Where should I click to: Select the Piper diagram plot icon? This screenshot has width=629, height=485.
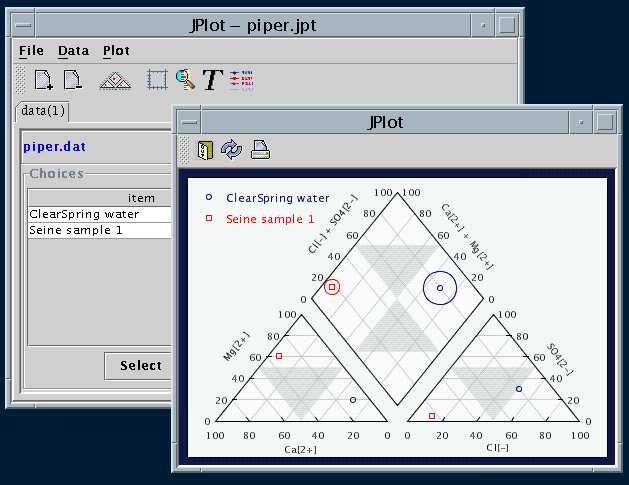pyautogui.click(x=115, y=80)
